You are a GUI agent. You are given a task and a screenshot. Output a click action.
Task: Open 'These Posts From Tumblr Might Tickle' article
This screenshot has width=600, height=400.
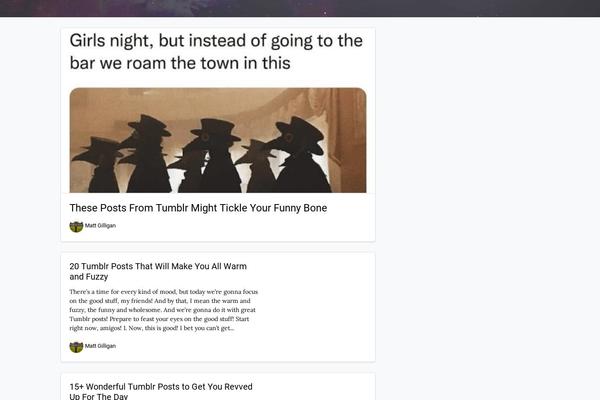[198, 208]
